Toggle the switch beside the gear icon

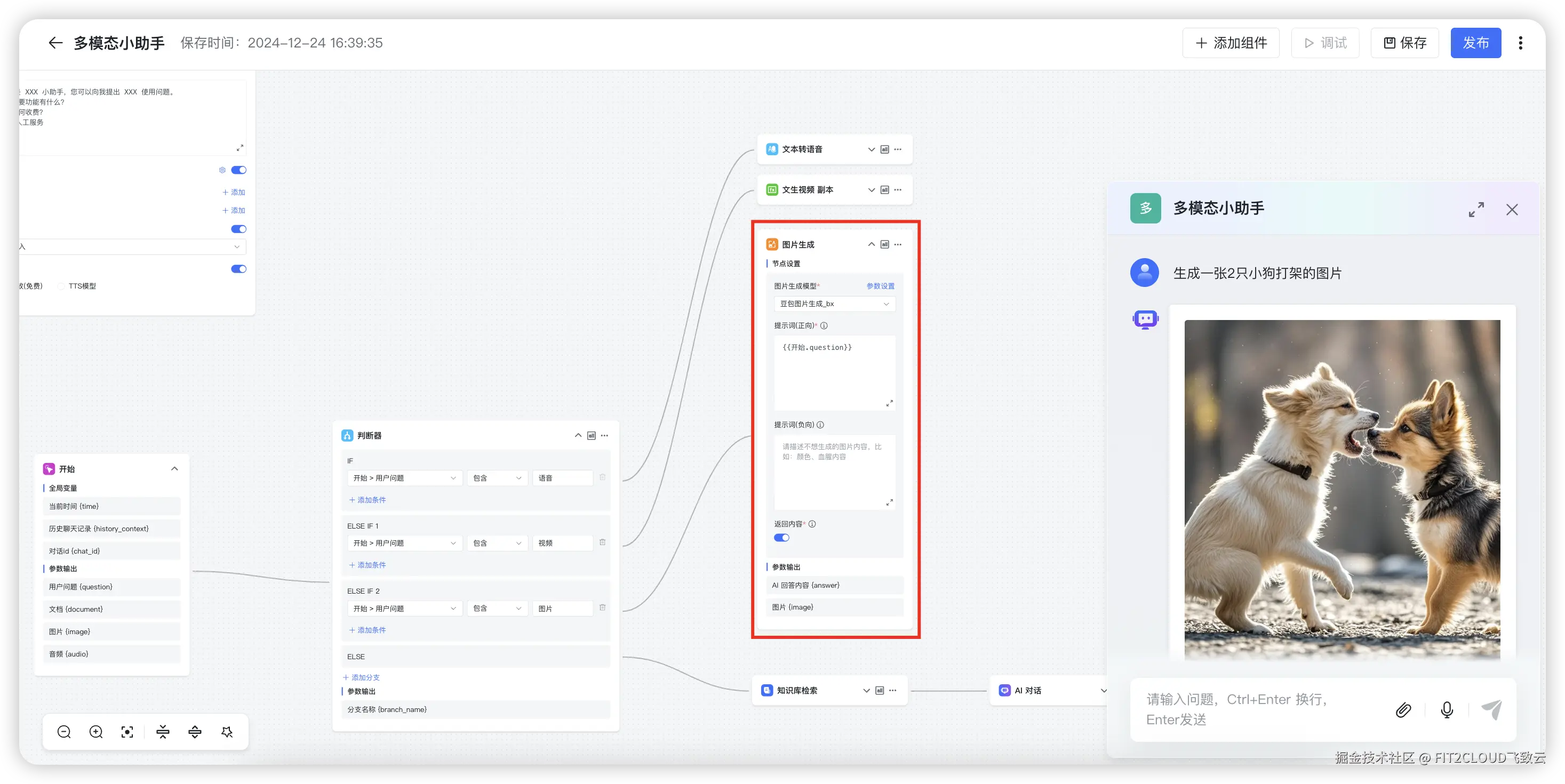point(239,170)
